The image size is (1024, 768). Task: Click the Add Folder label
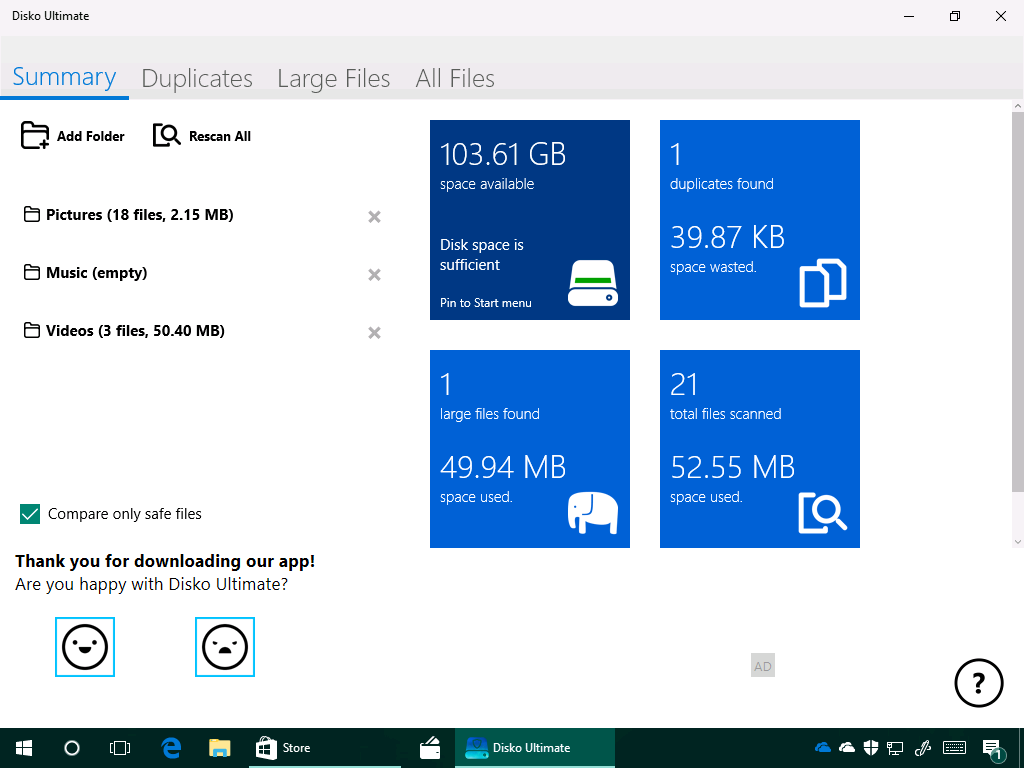[x=91, y=136]
